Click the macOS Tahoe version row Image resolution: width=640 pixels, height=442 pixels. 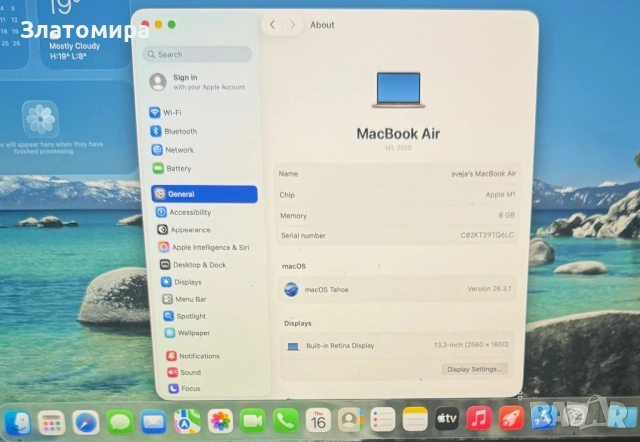pos(397,289)
